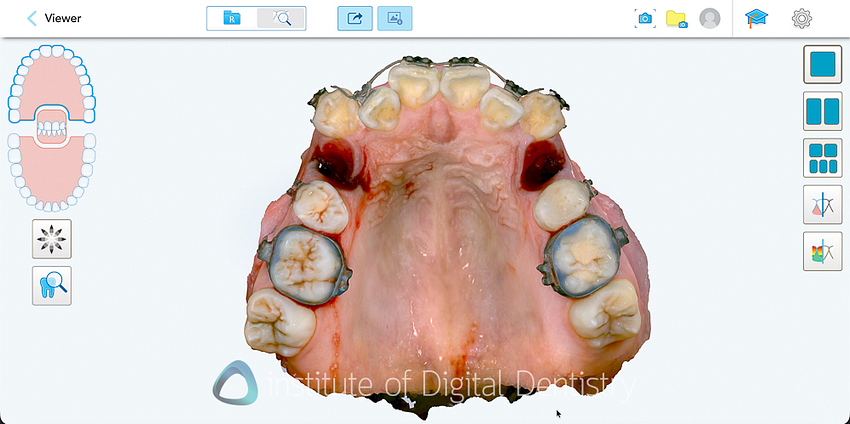The height and width of the screenshot is (424, 850).
Task: Open the user profile avatar
Action: [x=710, y=18]
